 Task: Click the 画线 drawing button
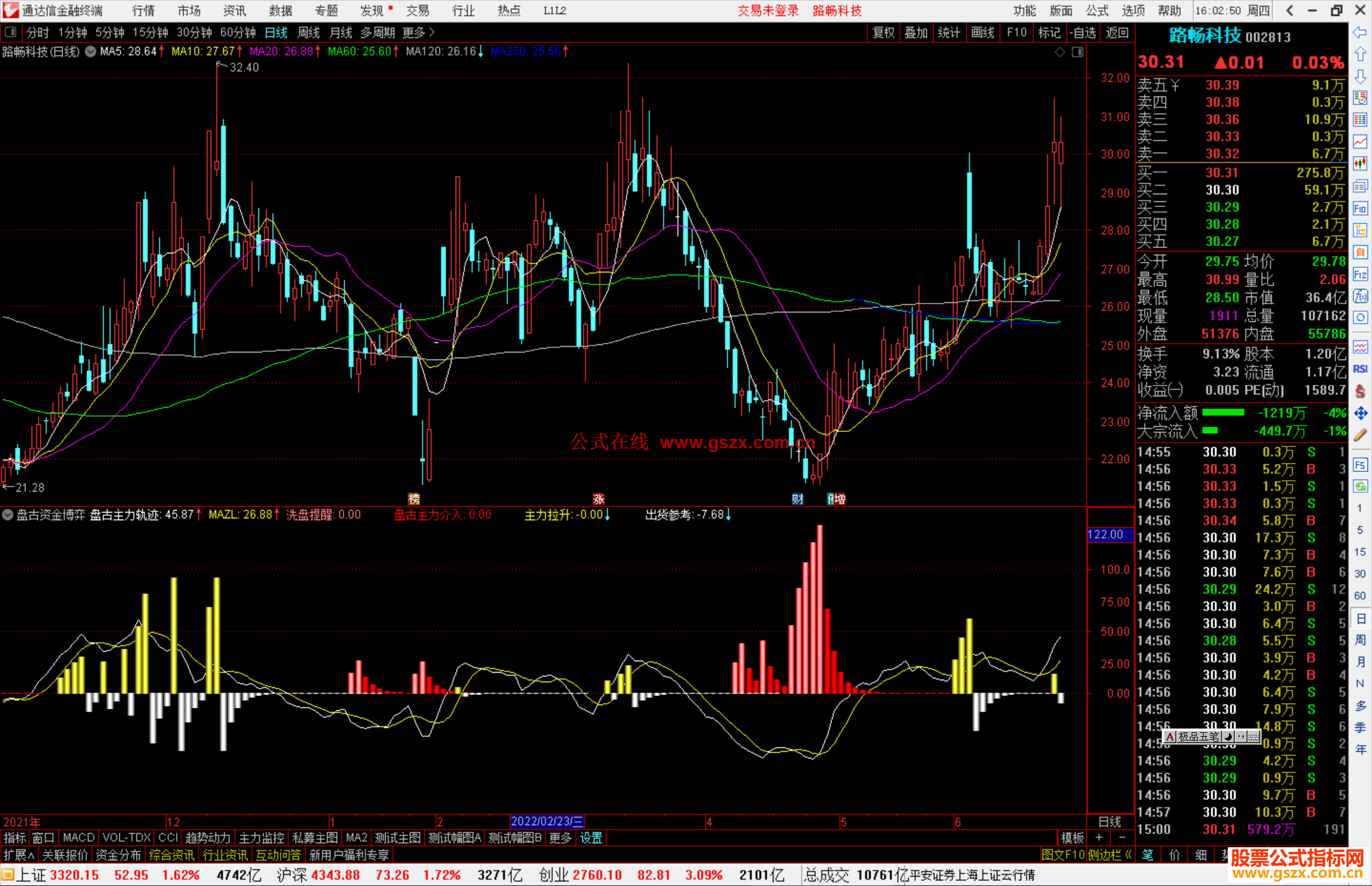[983, 32]
